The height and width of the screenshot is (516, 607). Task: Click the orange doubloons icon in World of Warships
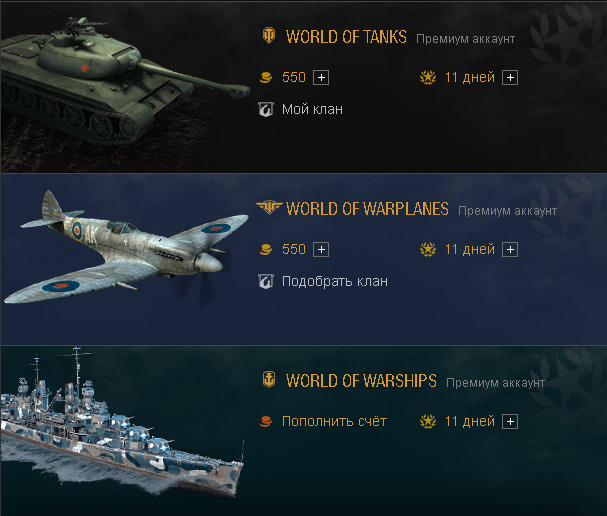tap(266, 421)
